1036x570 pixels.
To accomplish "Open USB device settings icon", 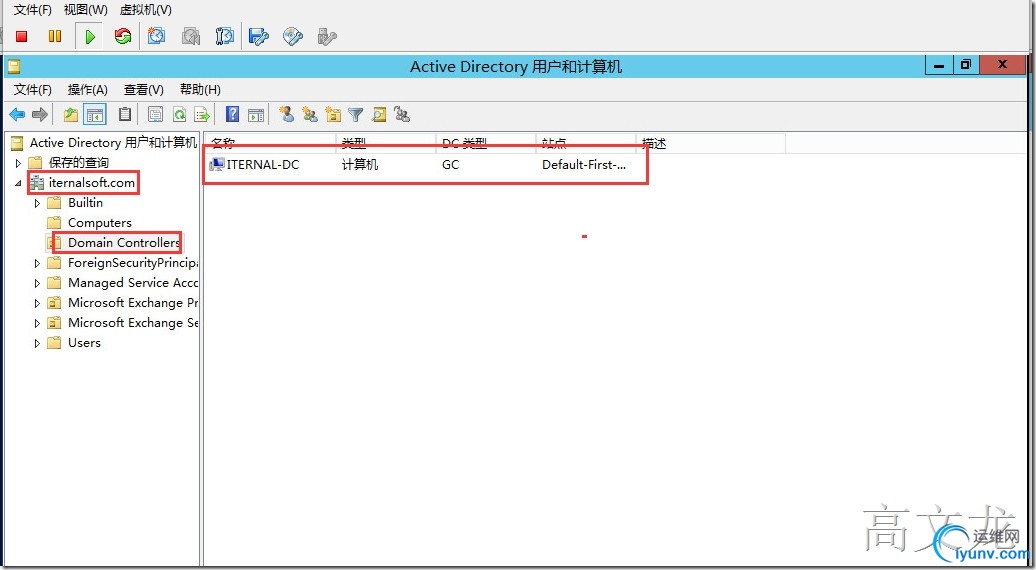I will (x=327, y=36).
